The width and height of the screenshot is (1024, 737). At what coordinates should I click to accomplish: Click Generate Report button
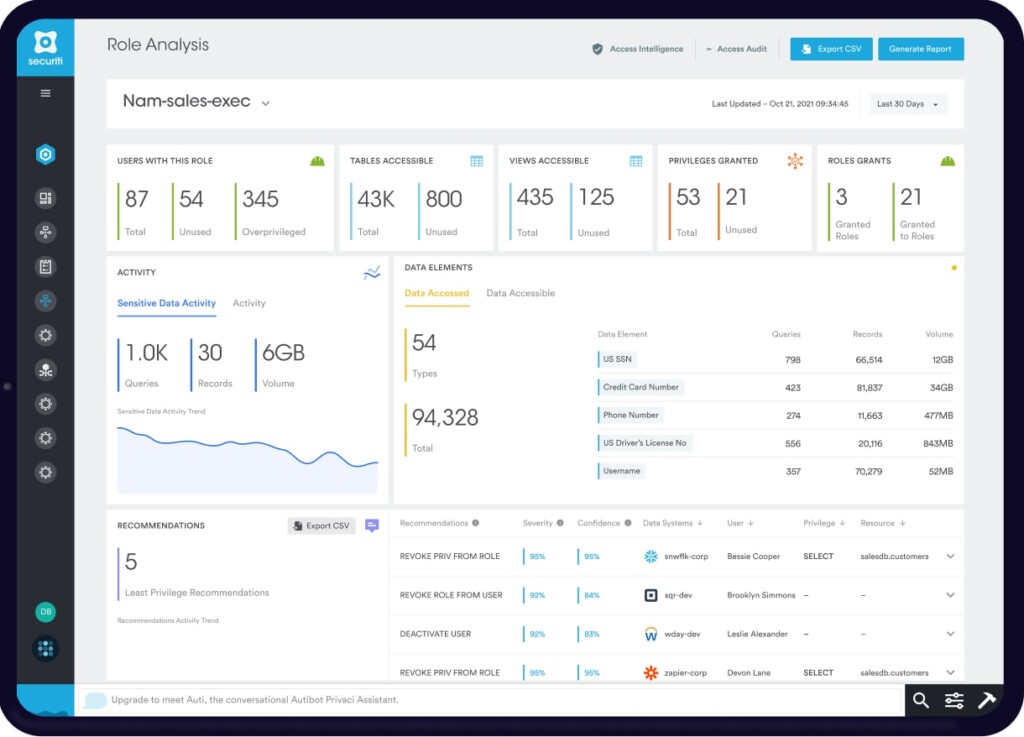tap(920, 49)
